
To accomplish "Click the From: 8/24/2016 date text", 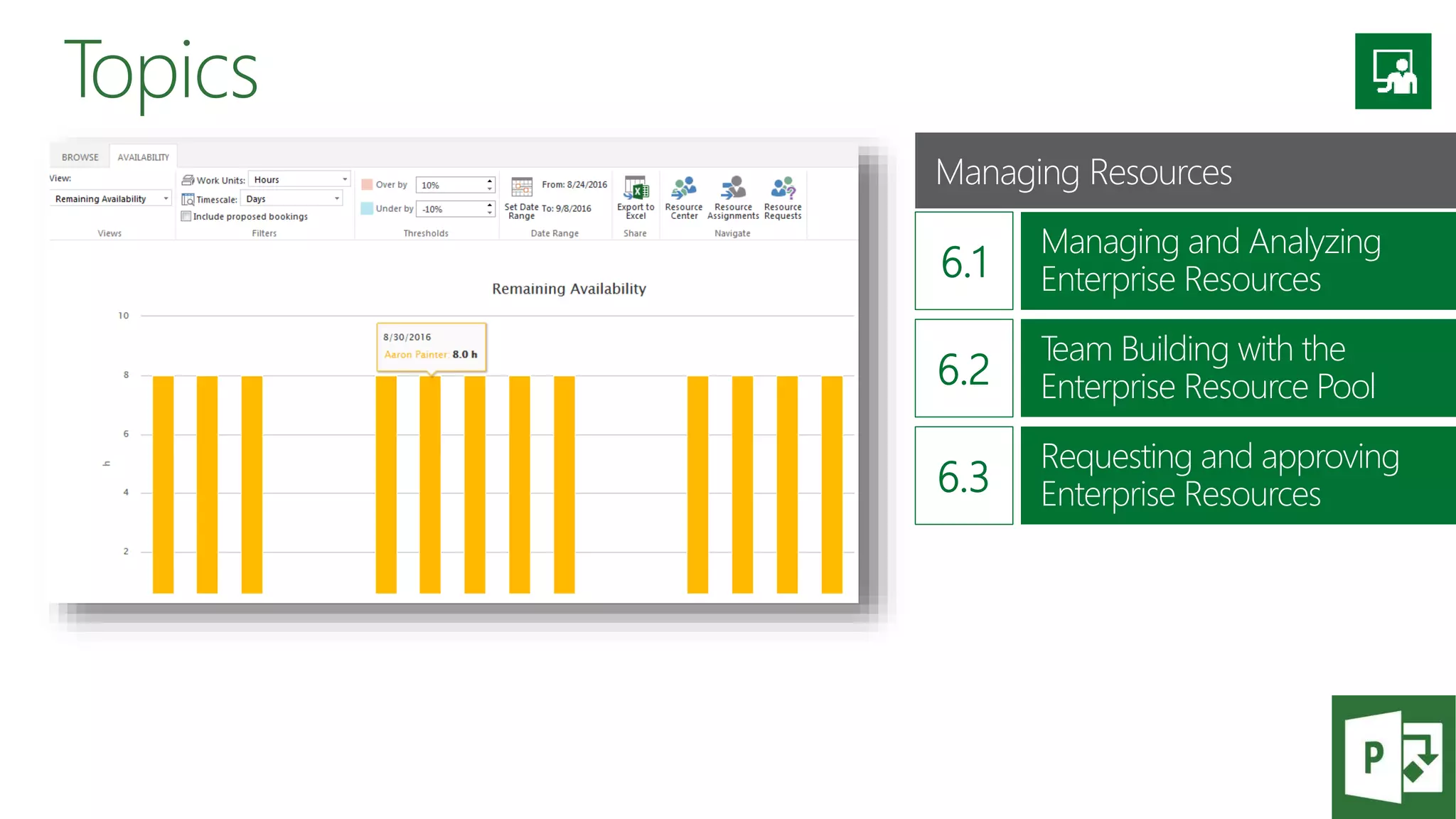I will pos(574,185).
